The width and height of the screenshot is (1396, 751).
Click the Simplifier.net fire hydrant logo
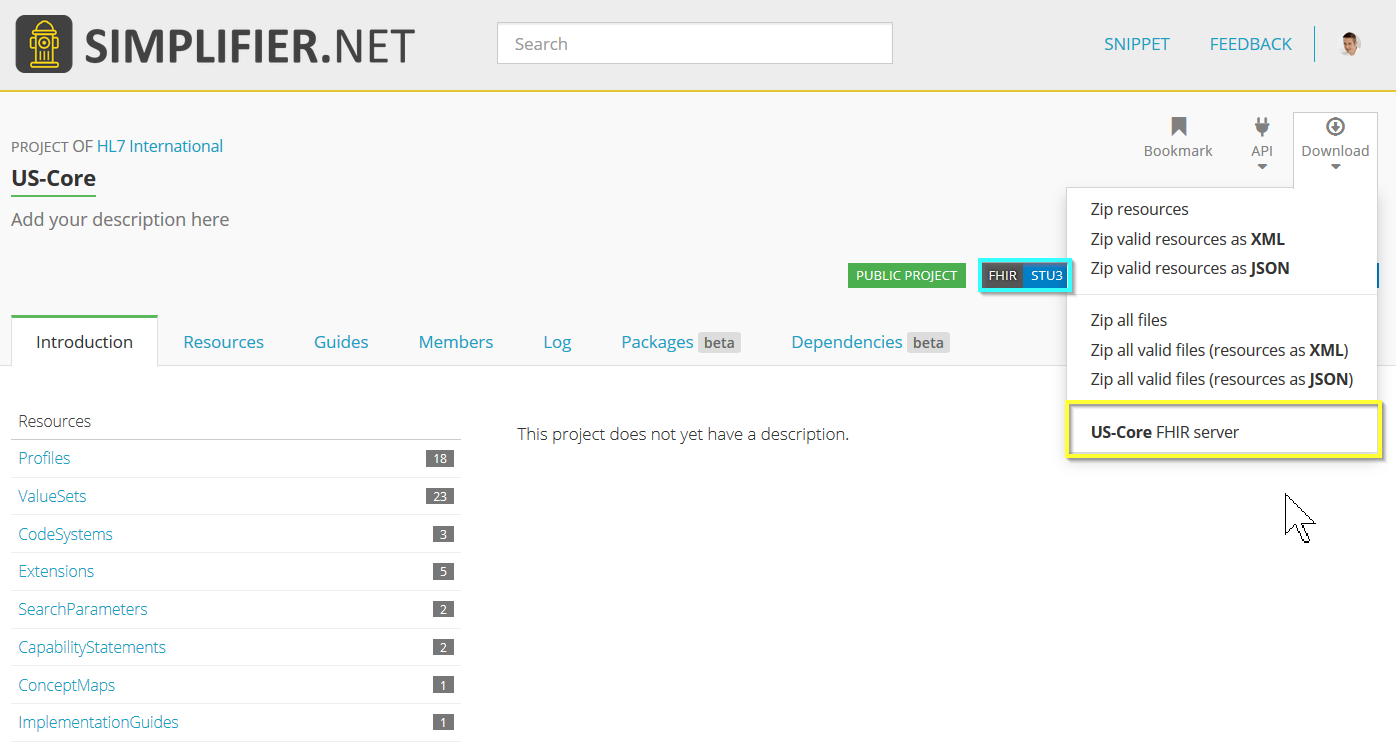pyautogui.click(x=44, y=44)
